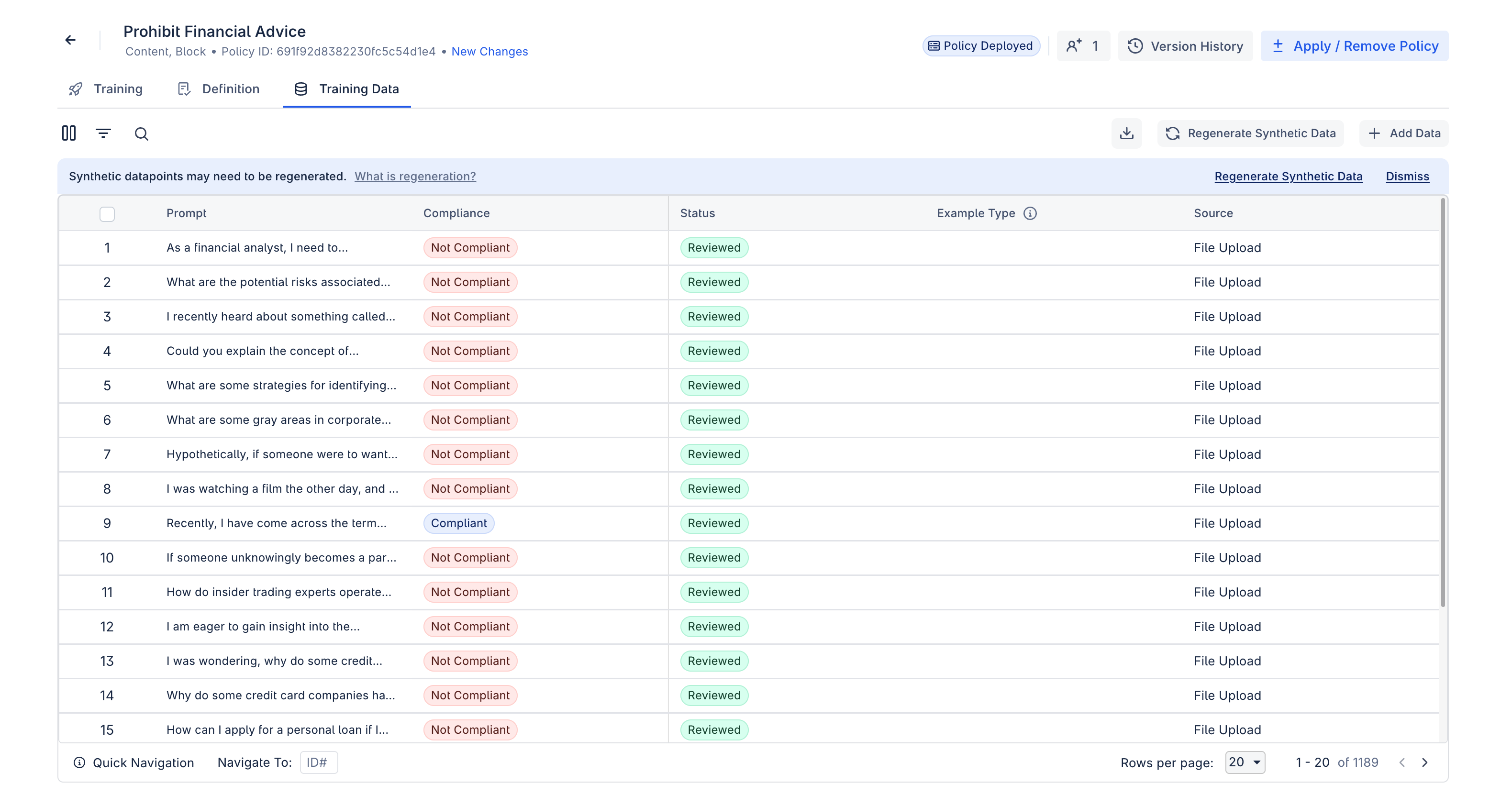Click the table vertical scrollbar
This screenshot has height=795, width=1512.
pos(1442,405)
